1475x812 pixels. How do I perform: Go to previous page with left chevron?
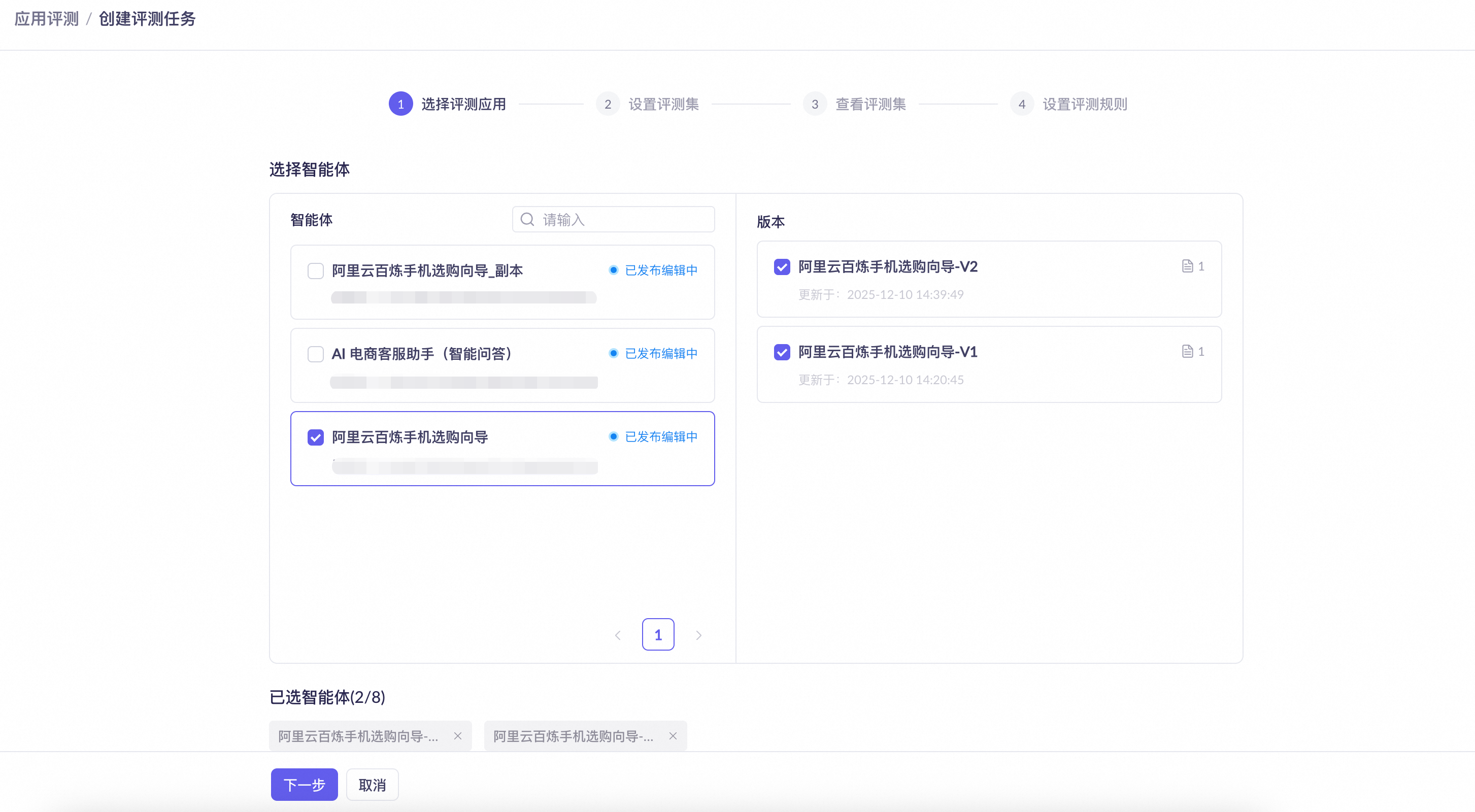pos(617,635)
